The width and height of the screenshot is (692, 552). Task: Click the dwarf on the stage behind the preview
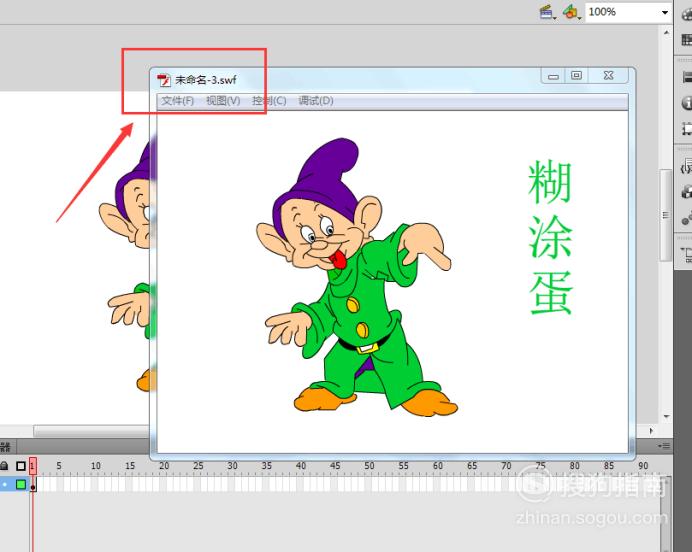tap(126, 265)
